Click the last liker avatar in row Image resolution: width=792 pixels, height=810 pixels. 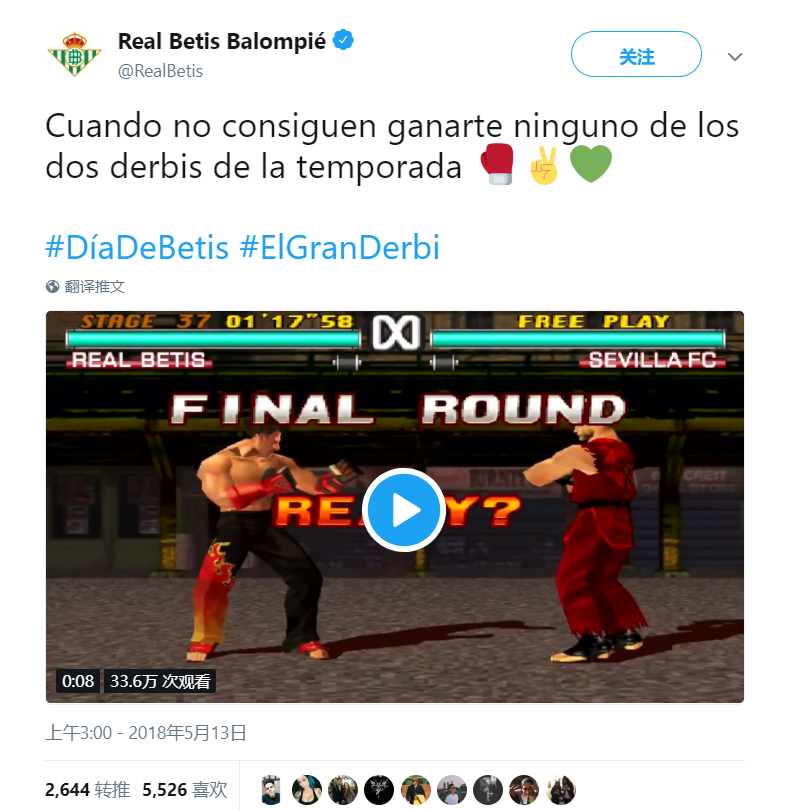(561, 790)
